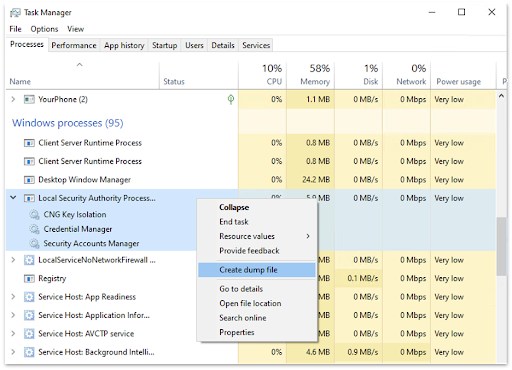The width and height of the screenshot is (512, 370).
Task: Switch to the Users tab
Action: tap(194, 45)
